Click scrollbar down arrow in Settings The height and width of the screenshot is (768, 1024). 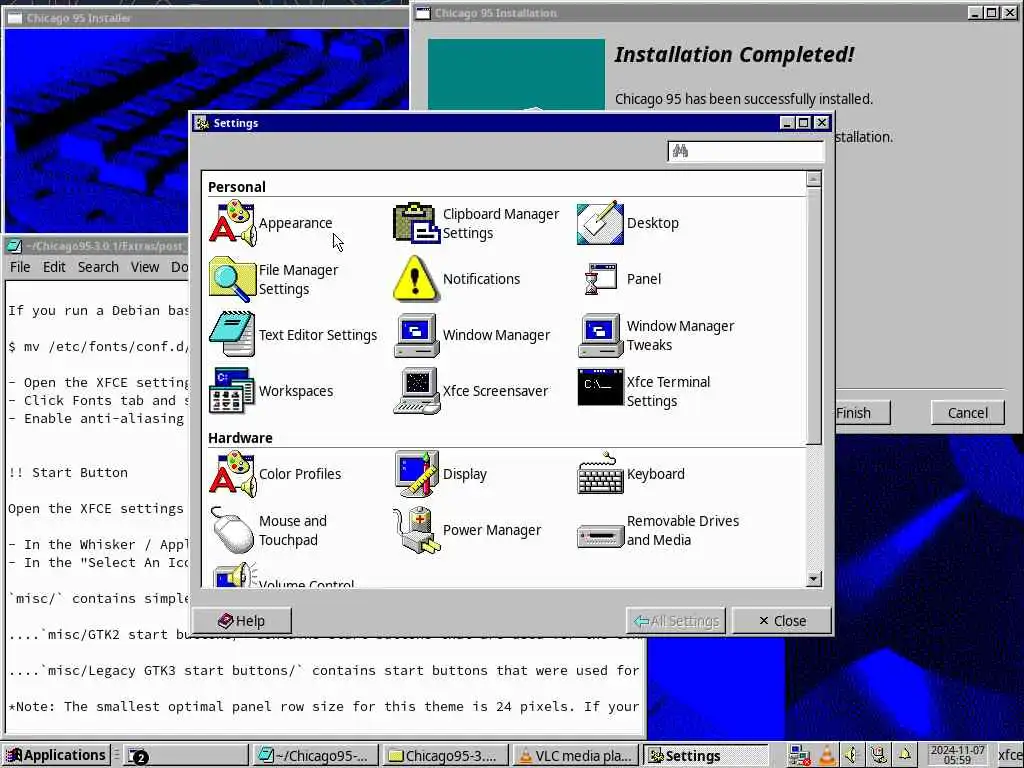[814, 579]
